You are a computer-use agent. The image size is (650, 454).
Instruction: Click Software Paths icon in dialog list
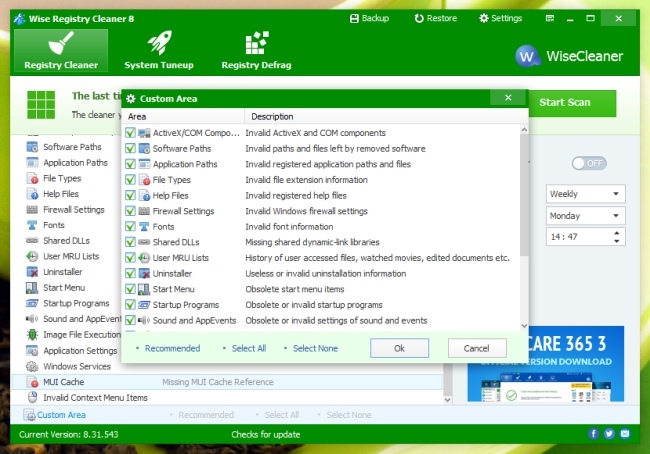tap(144, 148)
